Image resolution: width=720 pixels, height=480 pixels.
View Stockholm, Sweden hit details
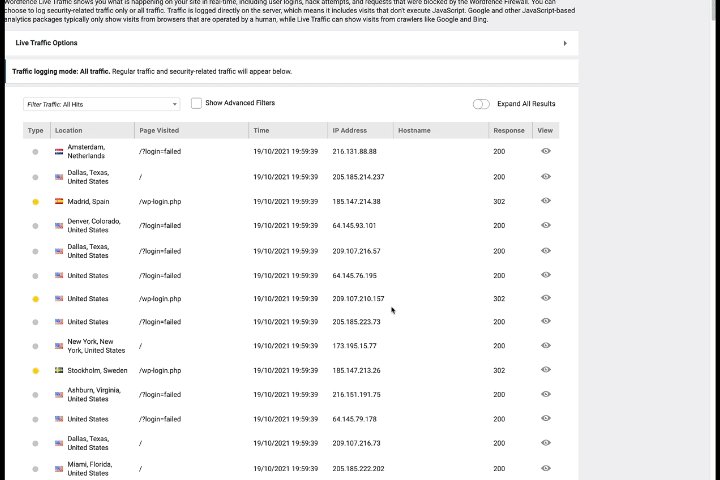click(x=546, y=370)
